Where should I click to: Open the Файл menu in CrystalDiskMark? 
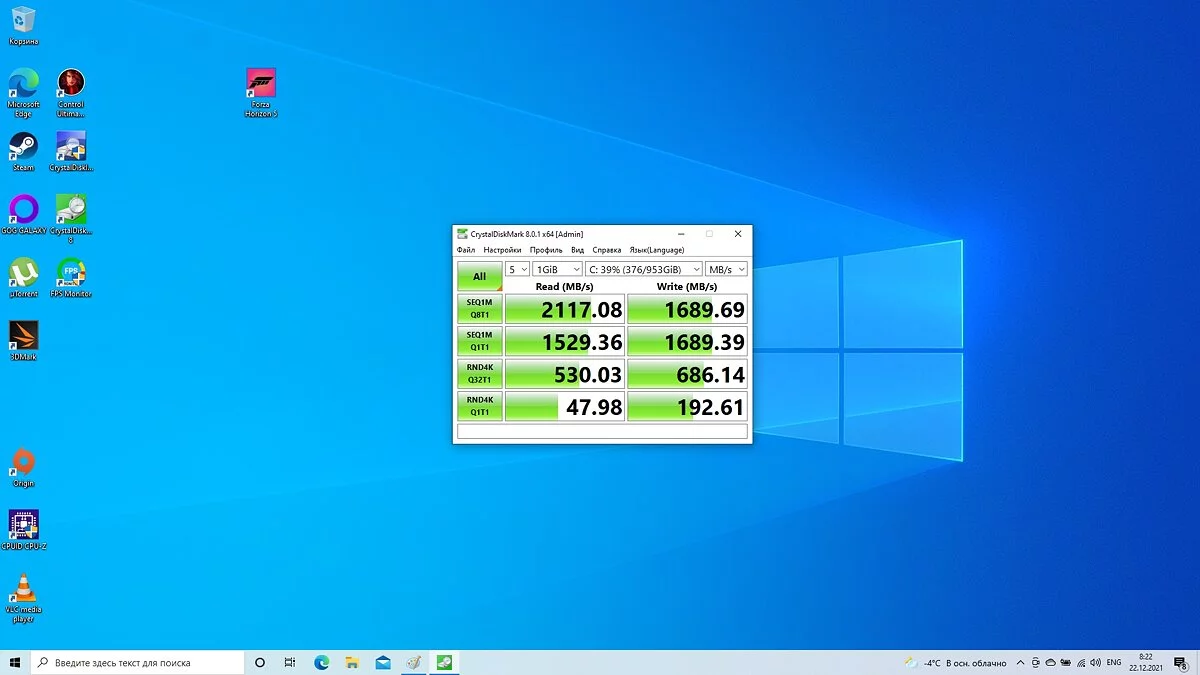[466, 250]
